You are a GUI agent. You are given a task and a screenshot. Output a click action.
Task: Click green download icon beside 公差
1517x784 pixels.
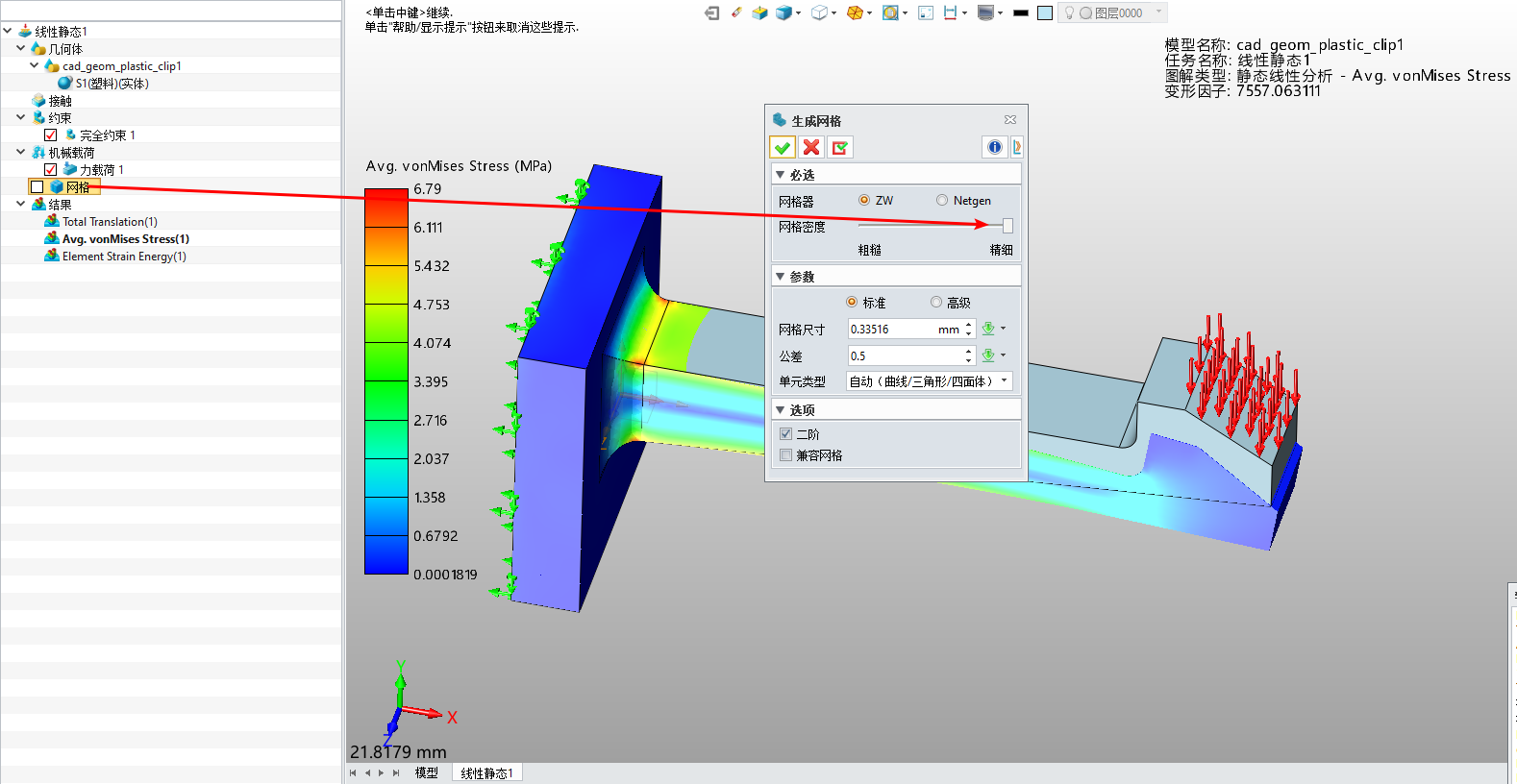tap(988, 355)
